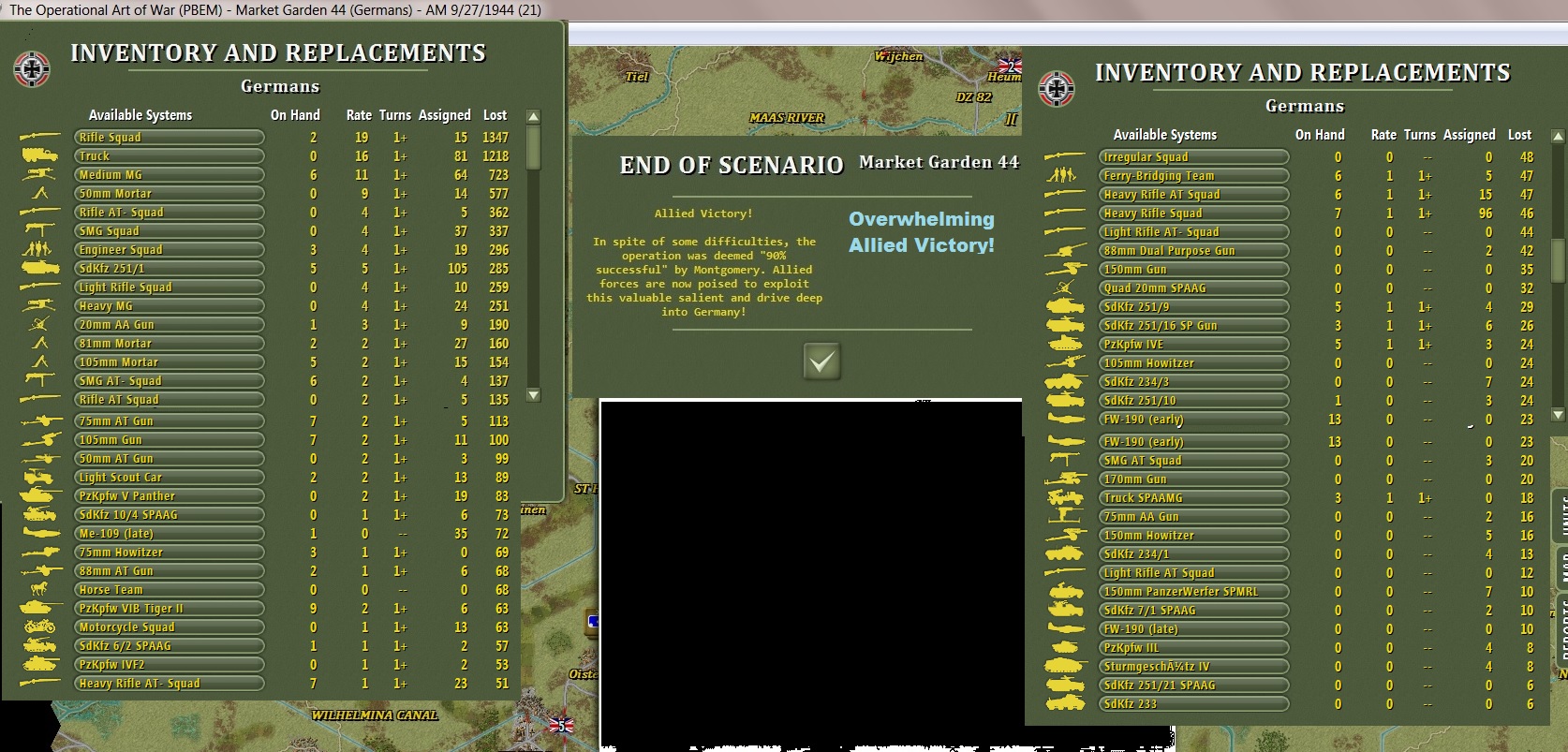1568x752 pixels.
Task: Open the SMG Squad system entry
Action: [x=169, y=231]
